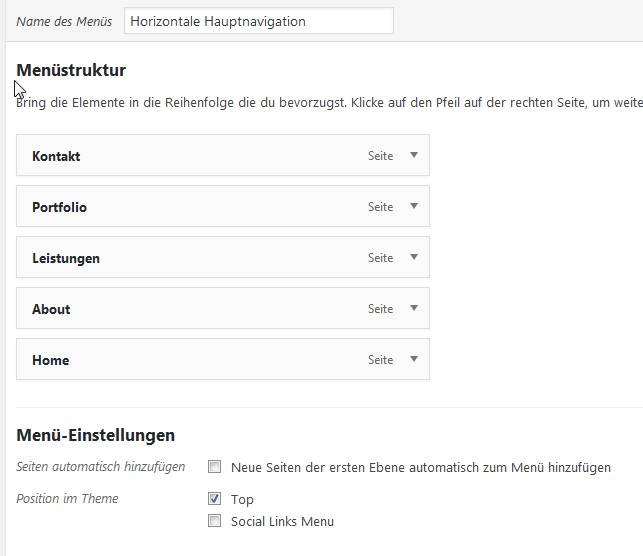Click the Home menu item title
643x556 pixels.
50,361
